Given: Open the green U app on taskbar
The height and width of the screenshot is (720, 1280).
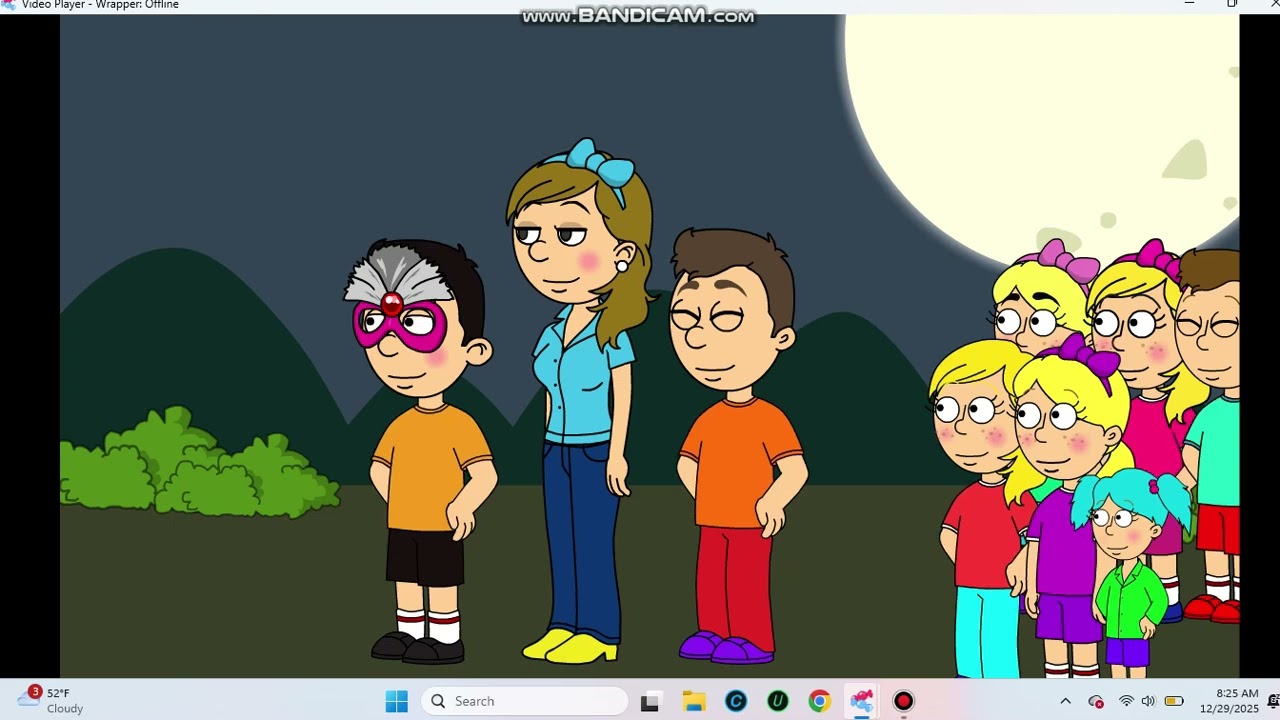Looking at the screenshot, I should point(777,701).
